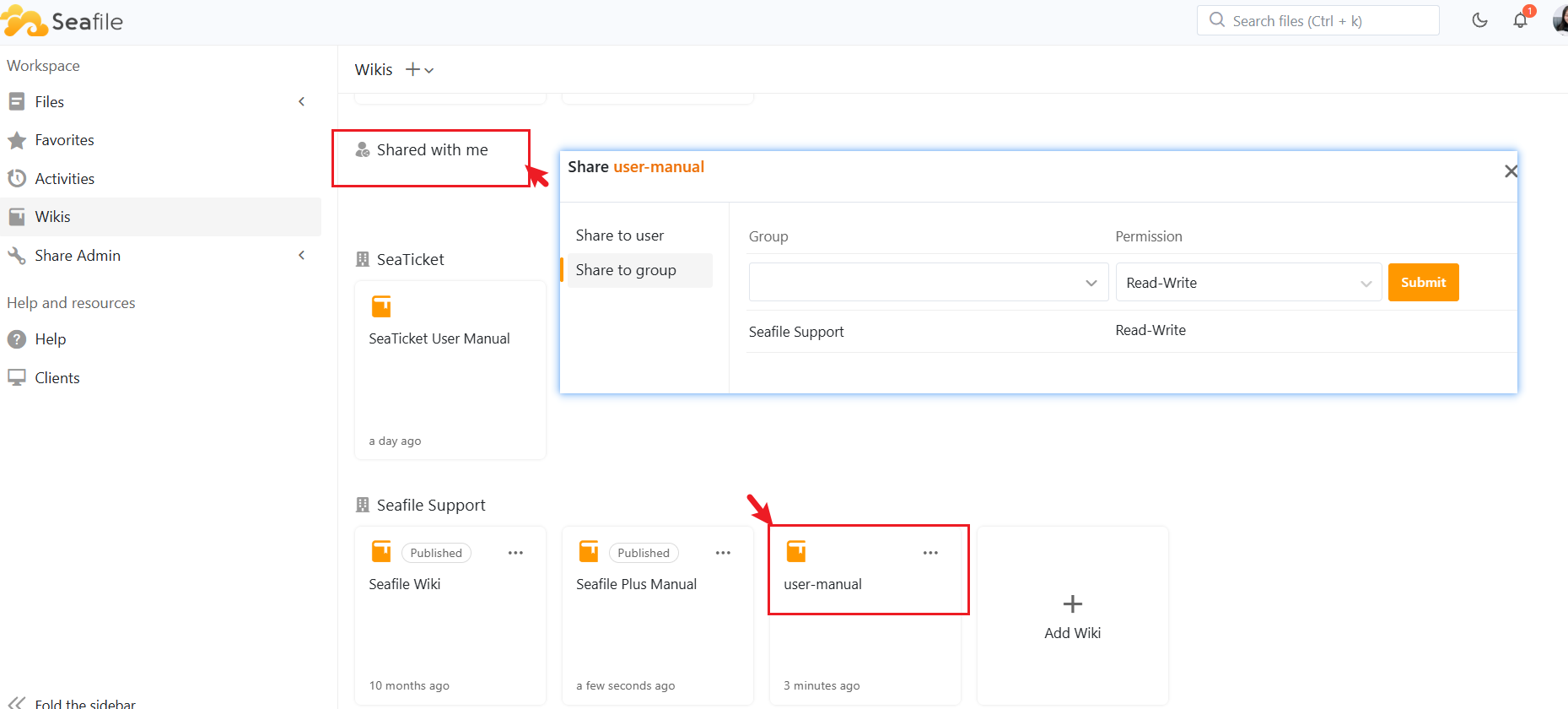Click the Seafile logo
The image size is (1568, 709).
(x=63, y=22)
